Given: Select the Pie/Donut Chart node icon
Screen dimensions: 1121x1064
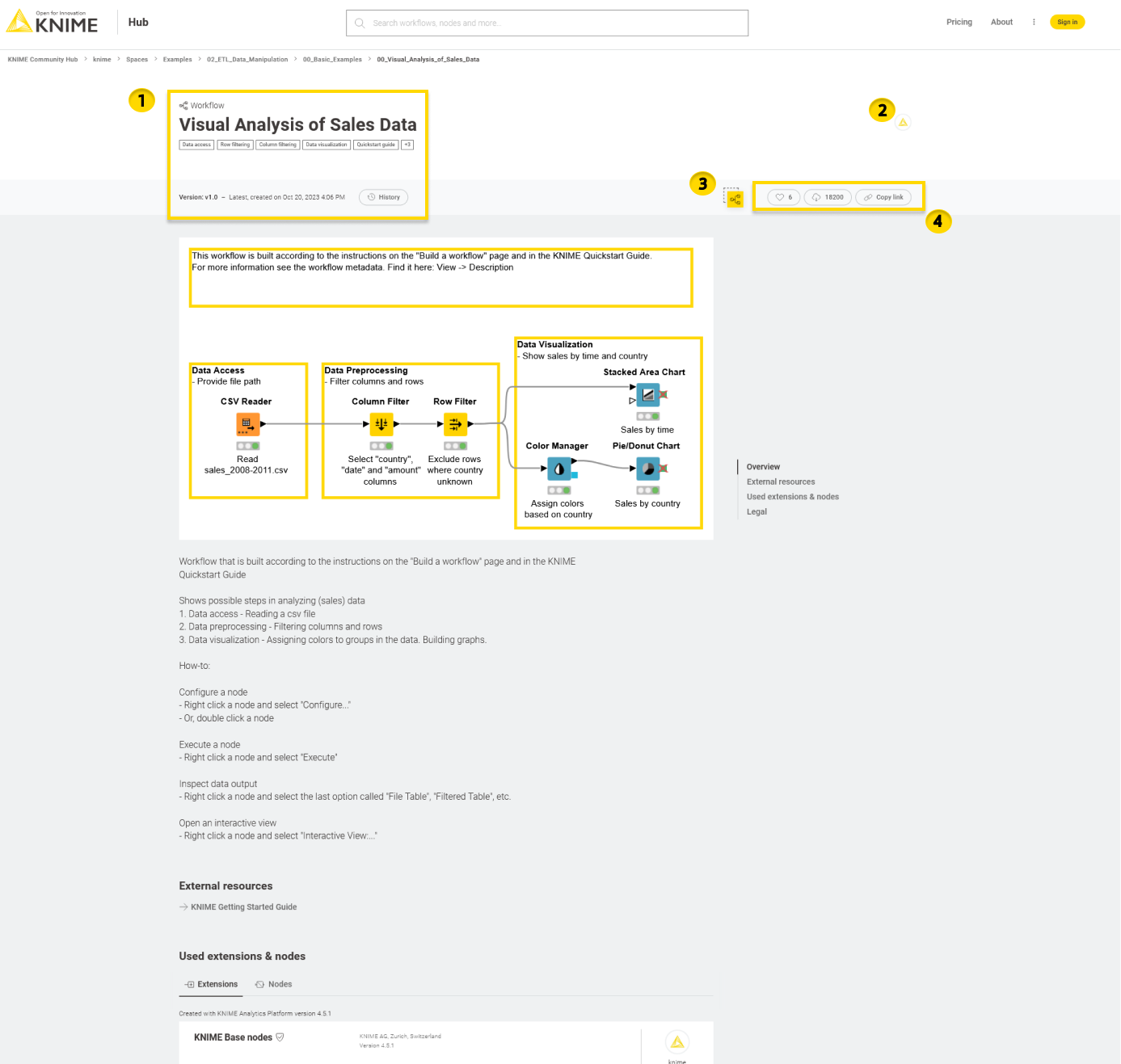Looking at the screenshot, I should coord(647,469).
